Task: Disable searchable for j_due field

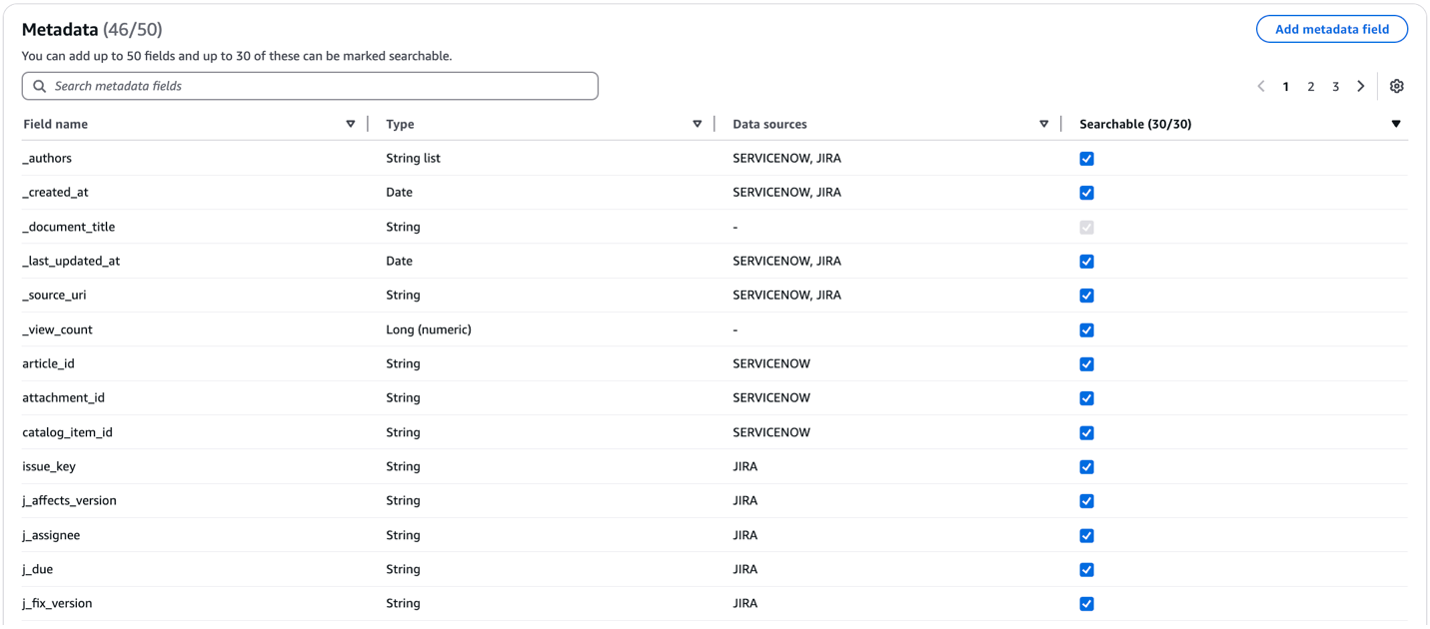Action: tap(1086, 569)
